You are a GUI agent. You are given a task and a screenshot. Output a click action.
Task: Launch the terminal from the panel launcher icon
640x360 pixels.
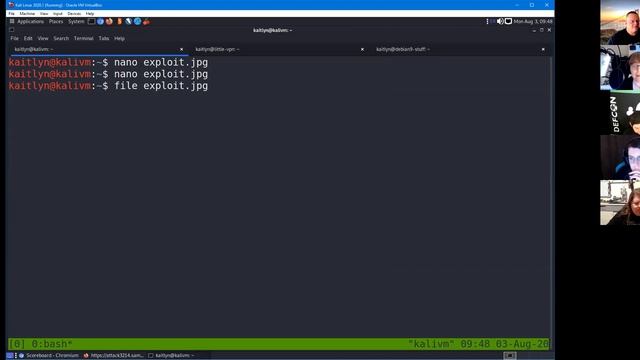point(91,21)
